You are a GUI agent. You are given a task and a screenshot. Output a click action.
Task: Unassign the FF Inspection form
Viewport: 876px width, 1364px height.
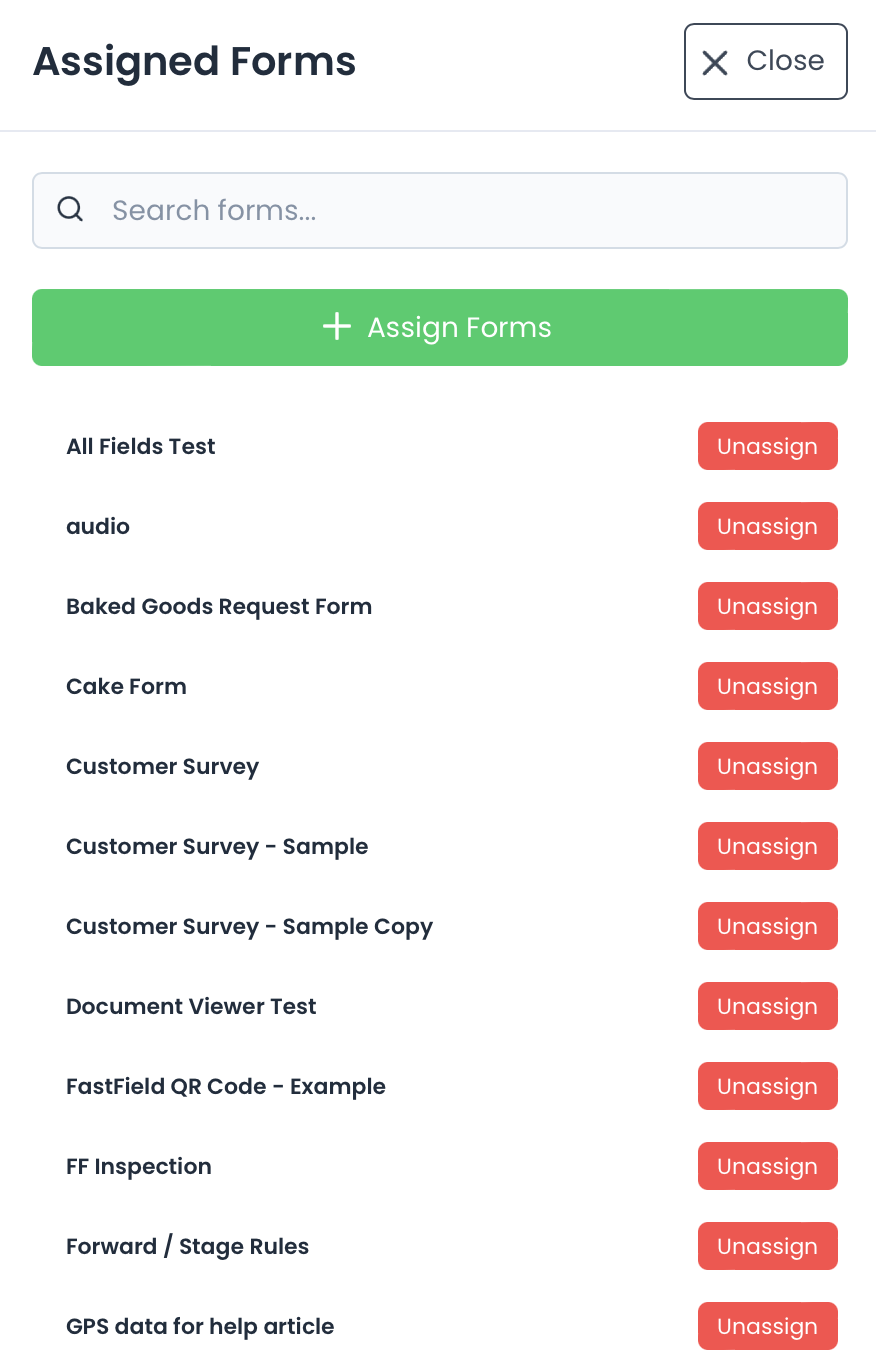pos(767,1166)
